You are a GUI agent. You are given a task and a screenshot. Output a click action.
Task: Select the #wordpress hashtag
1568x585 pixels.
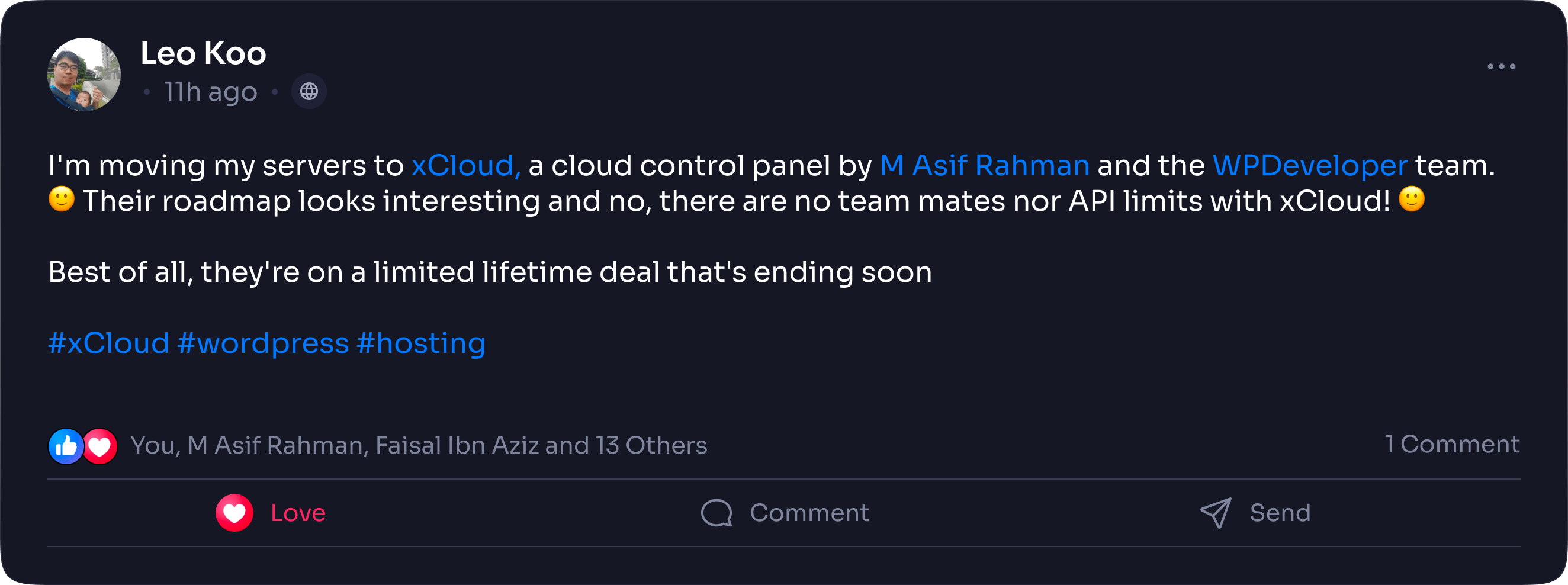263,343
